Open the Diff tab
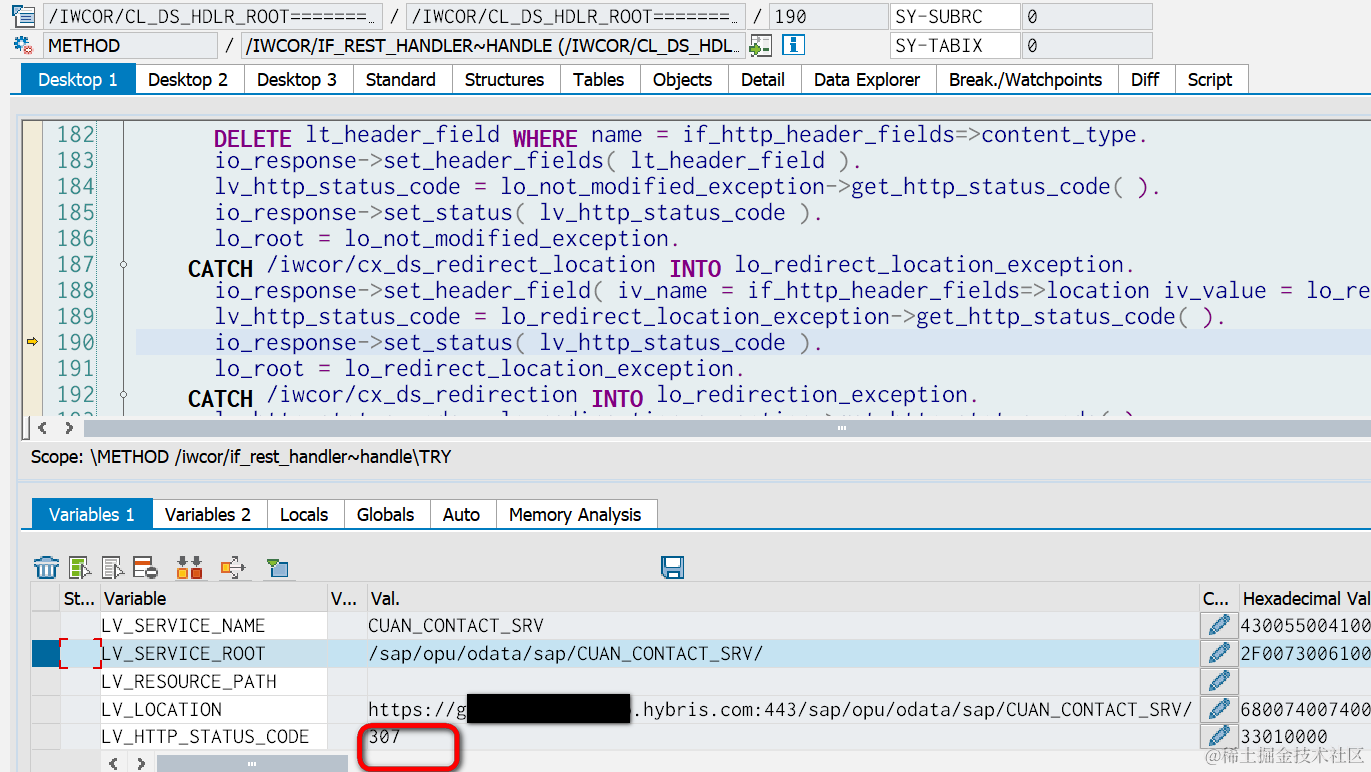This screenshot has width=1371, height=772. (1146, 79)
